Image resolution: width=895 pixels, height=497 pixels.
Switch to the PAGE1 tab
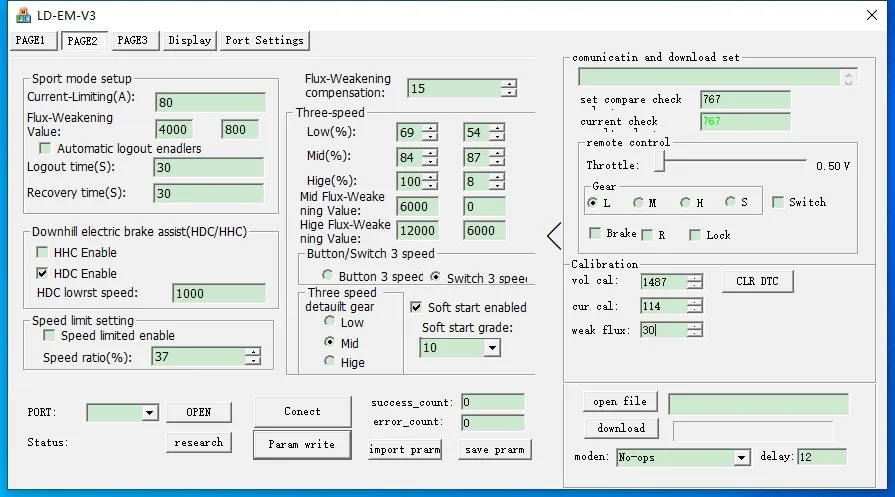[33, 41]
